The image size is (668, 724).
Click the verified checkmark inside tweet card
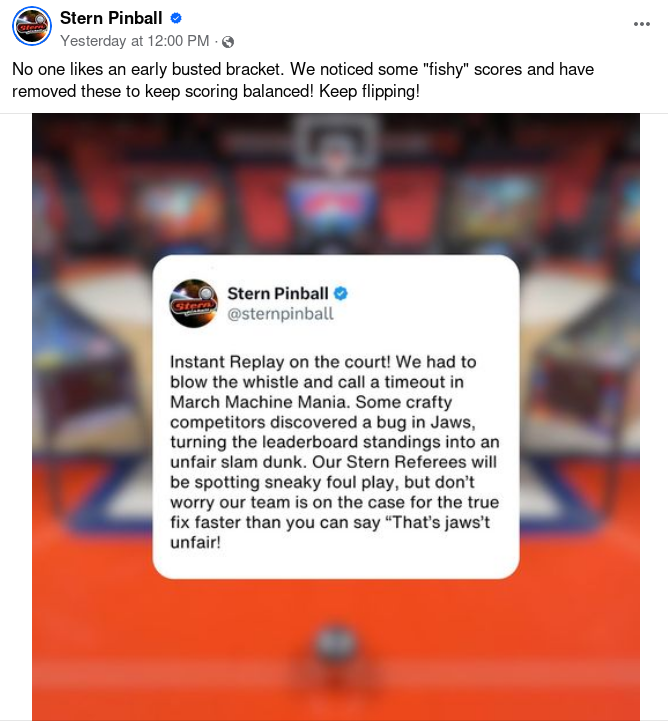341,294
